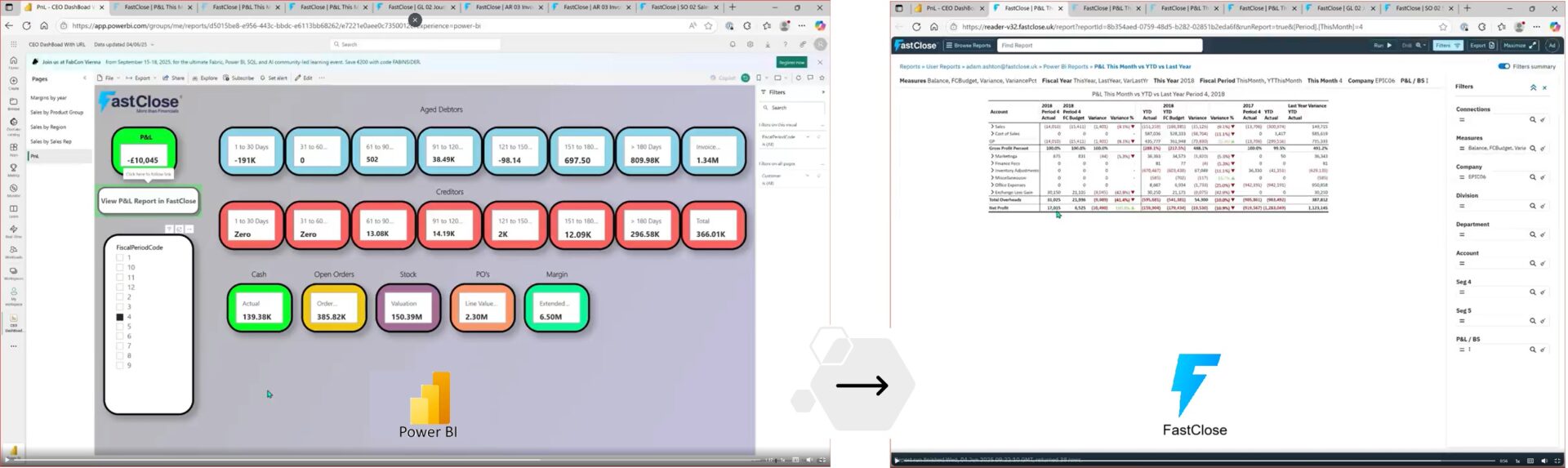Open OneLake catalog icon in Power BI sidebar
The height and width of the screenshot is (468, 1568).
click(13, 125)
